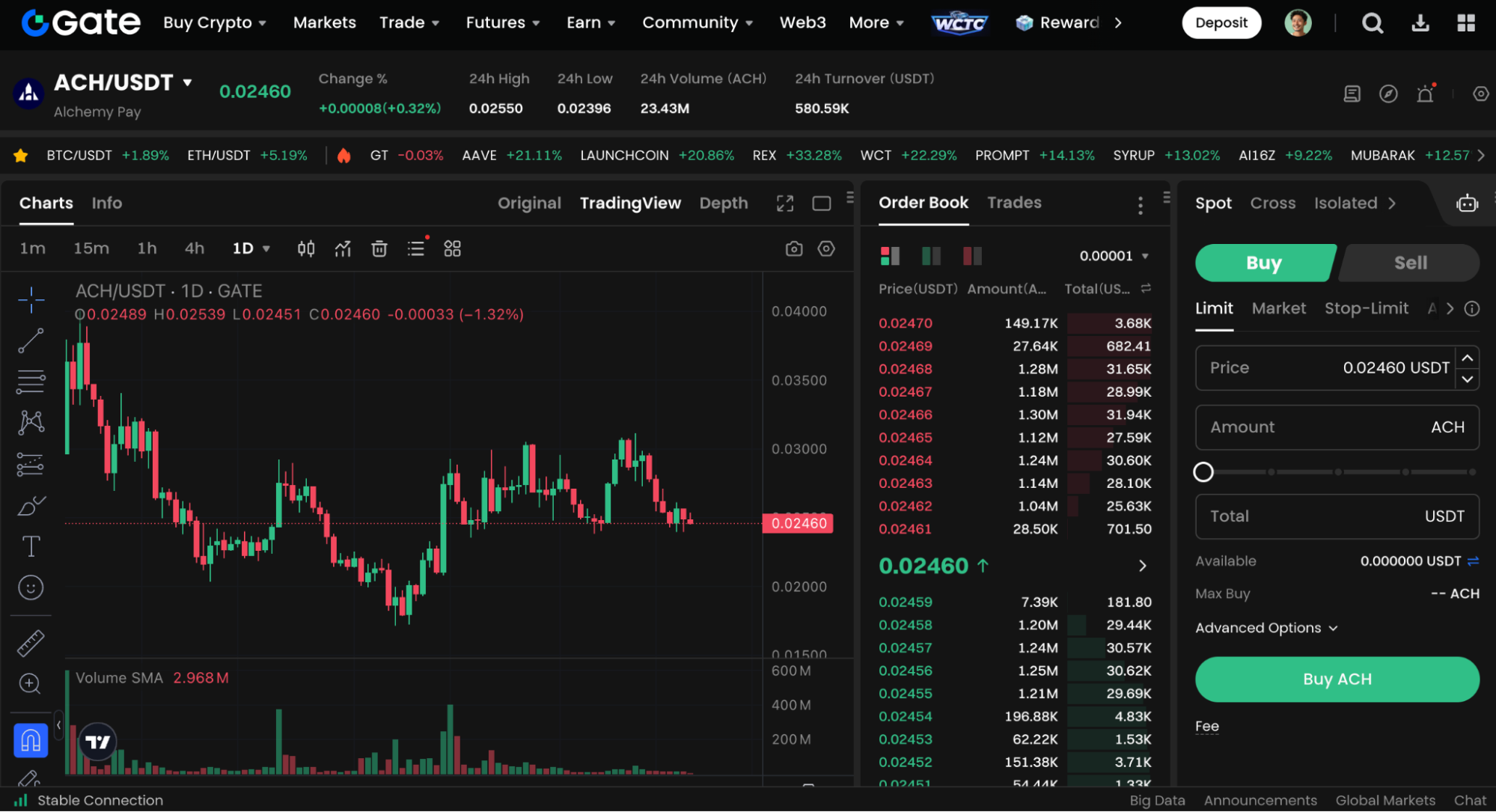Click the Gate logo
This screenshot has width=1496, height=812.
click(x=81, y=22)
